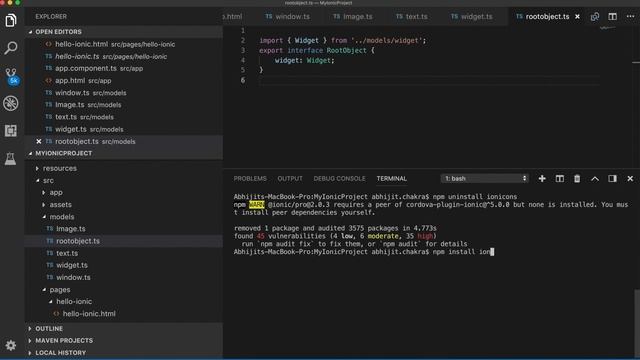The height and width of the screenshot is (360, 640).
Task: Open the Search view icon
Action: (11, 48)
